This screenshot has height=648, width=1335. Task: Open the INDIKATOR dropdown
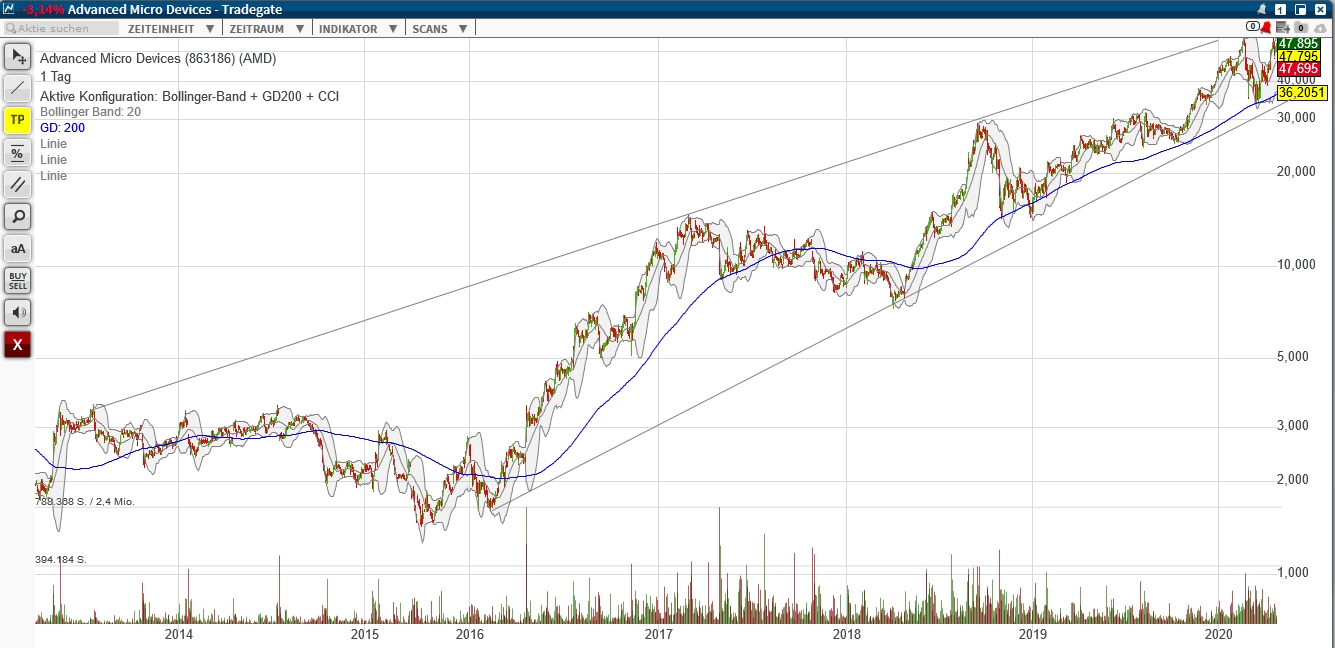coord(358,29)
